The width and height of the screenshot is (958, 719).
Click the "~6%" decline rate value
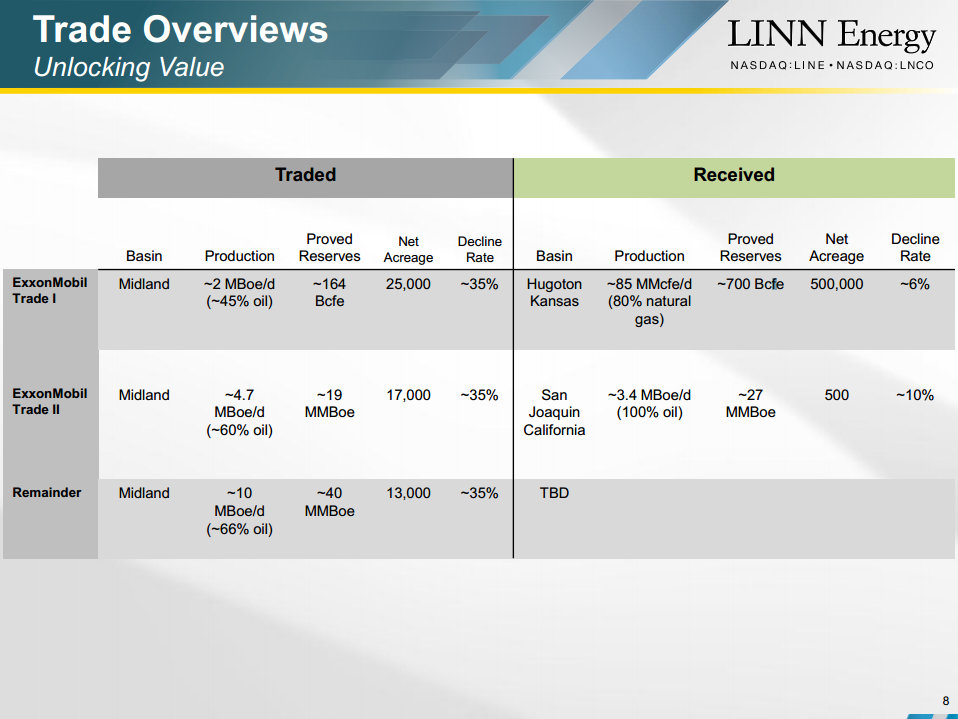pos(914,284)
